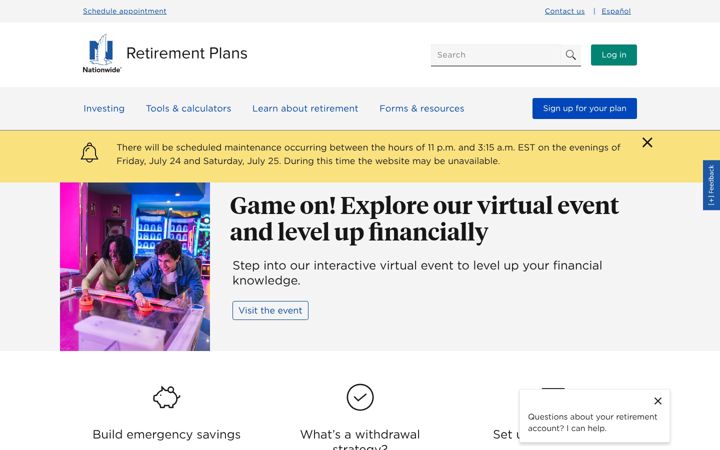Screen dimensions: 720x450
Task: Click the Retirement Plans title text
Action: (x=187, y=53)
